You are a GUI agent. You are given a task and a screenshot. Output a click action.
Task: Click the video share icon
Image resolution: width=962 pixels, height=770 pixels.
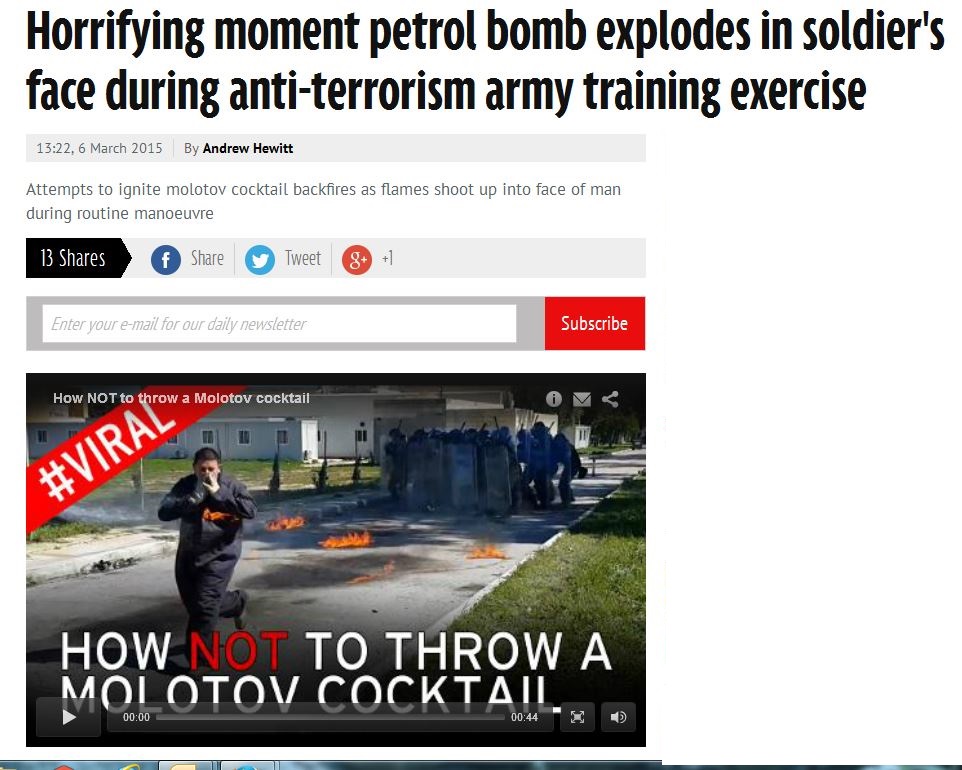[610, 399]
